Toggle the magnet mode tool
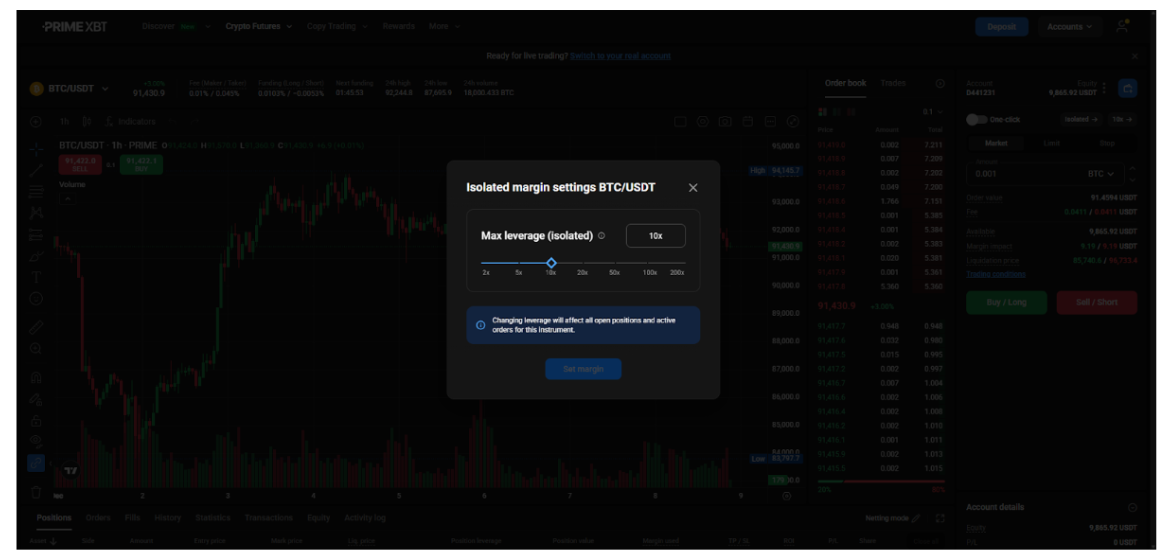This screenshot has width=1168, height=558. (36, 377)
